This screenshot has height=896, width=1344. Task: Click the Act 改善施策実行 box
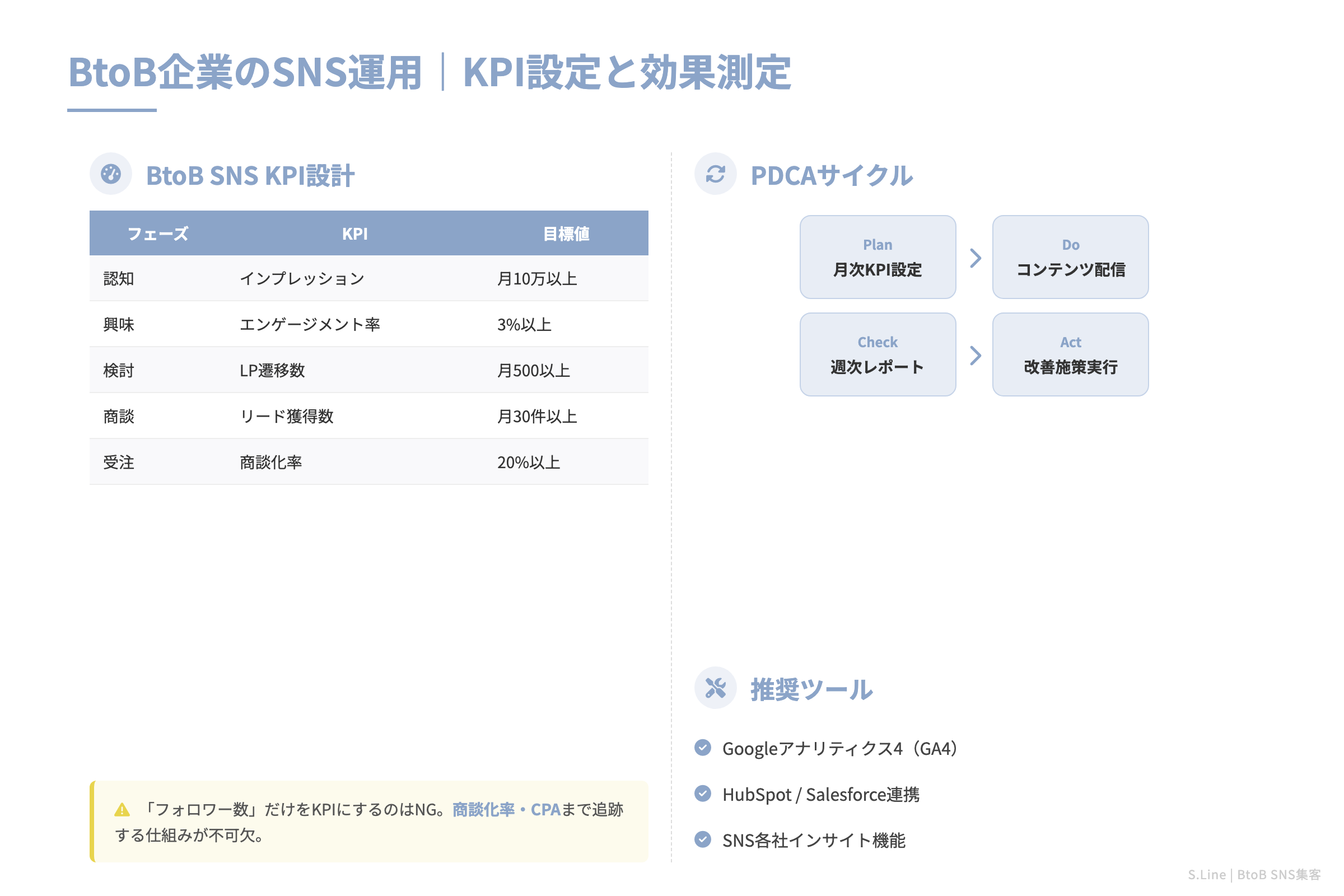1070,354
